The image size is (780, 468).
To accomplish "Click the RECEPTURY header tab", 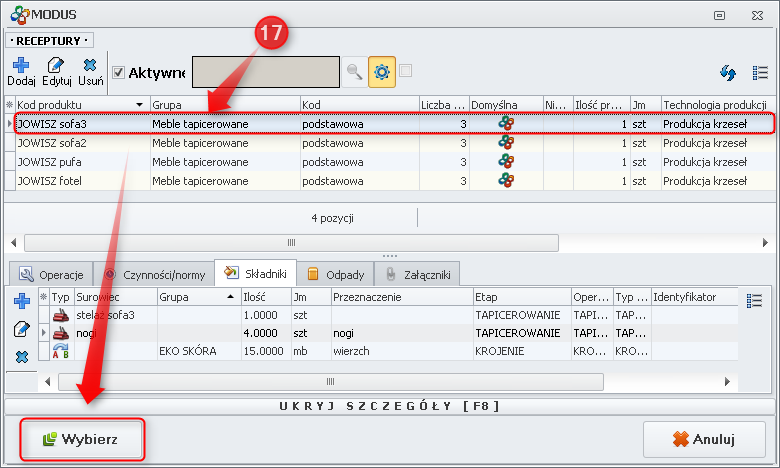I will [49, 40].
